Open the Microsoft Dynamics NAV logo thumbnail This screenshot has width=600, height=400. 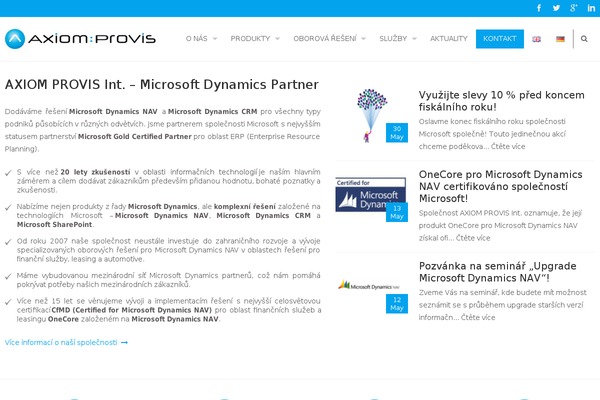click(369, 285)
